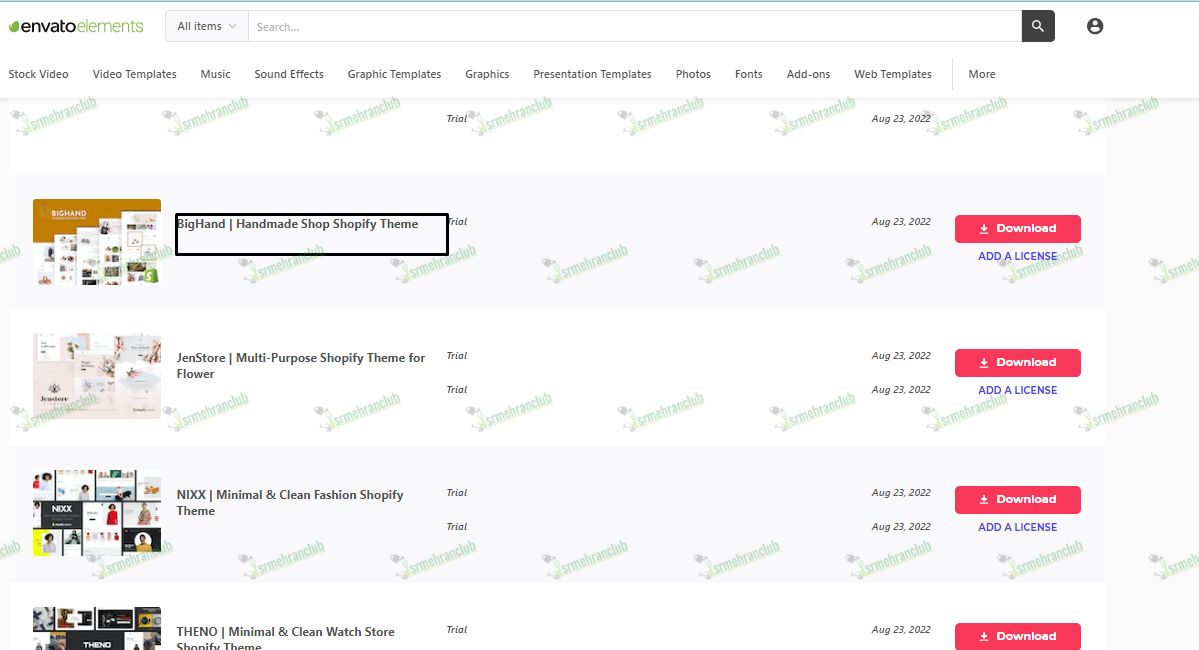Open the THENO theme thumbnail
Image resolution: width=1199 pixels, height=650 pixels.
pos(97,629)
